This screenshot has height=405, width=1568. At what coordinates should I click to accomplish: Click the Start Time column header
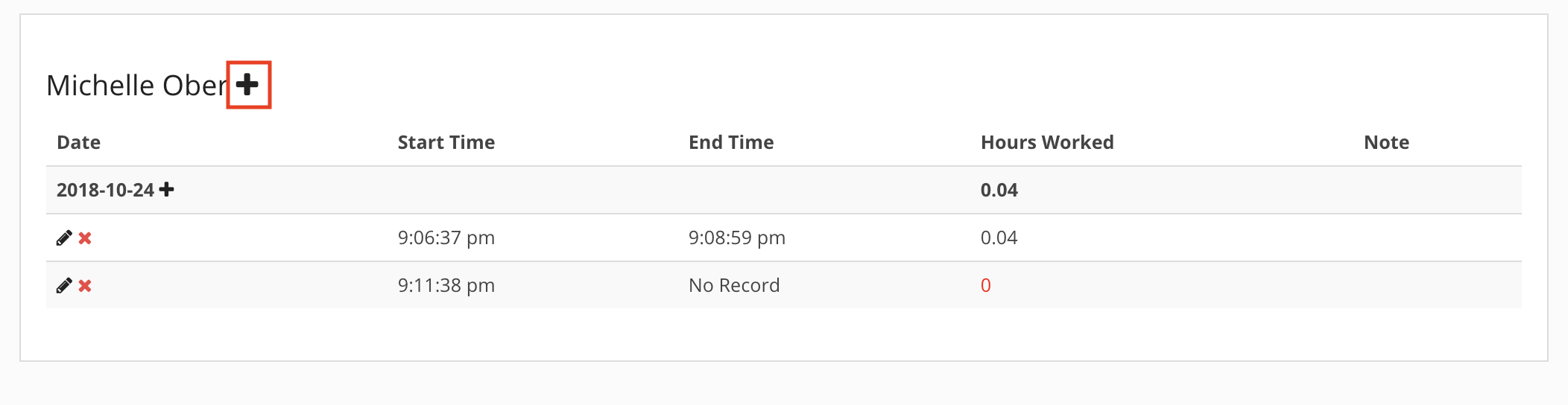coord(446,142)
